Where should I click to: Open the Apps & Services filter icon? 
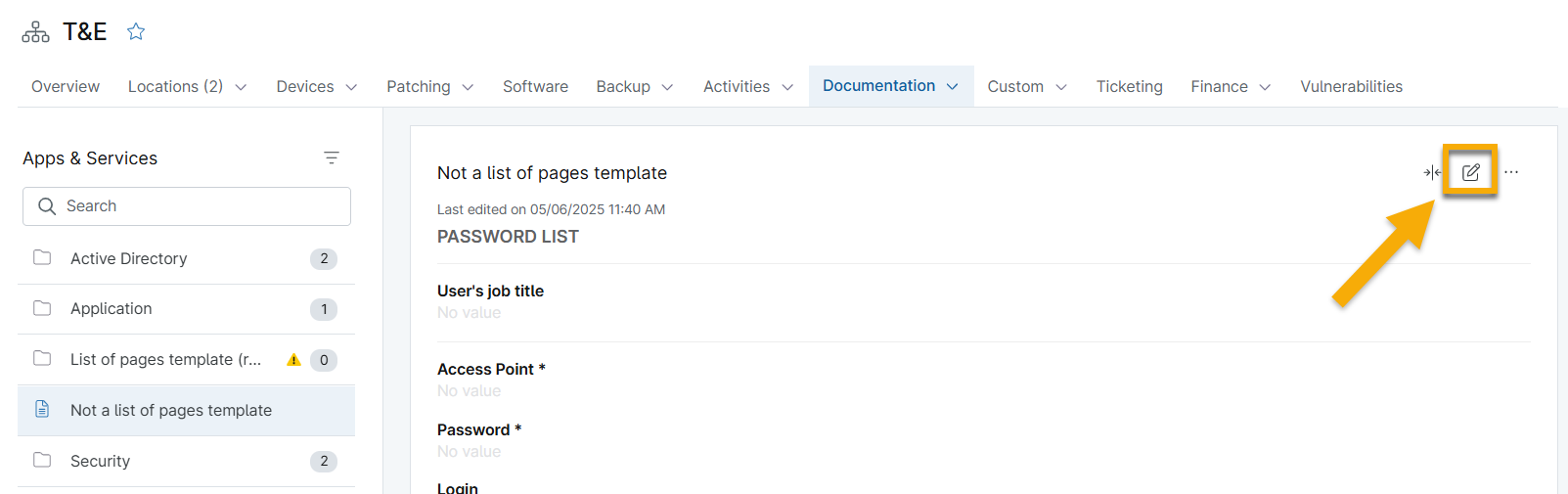332,157
